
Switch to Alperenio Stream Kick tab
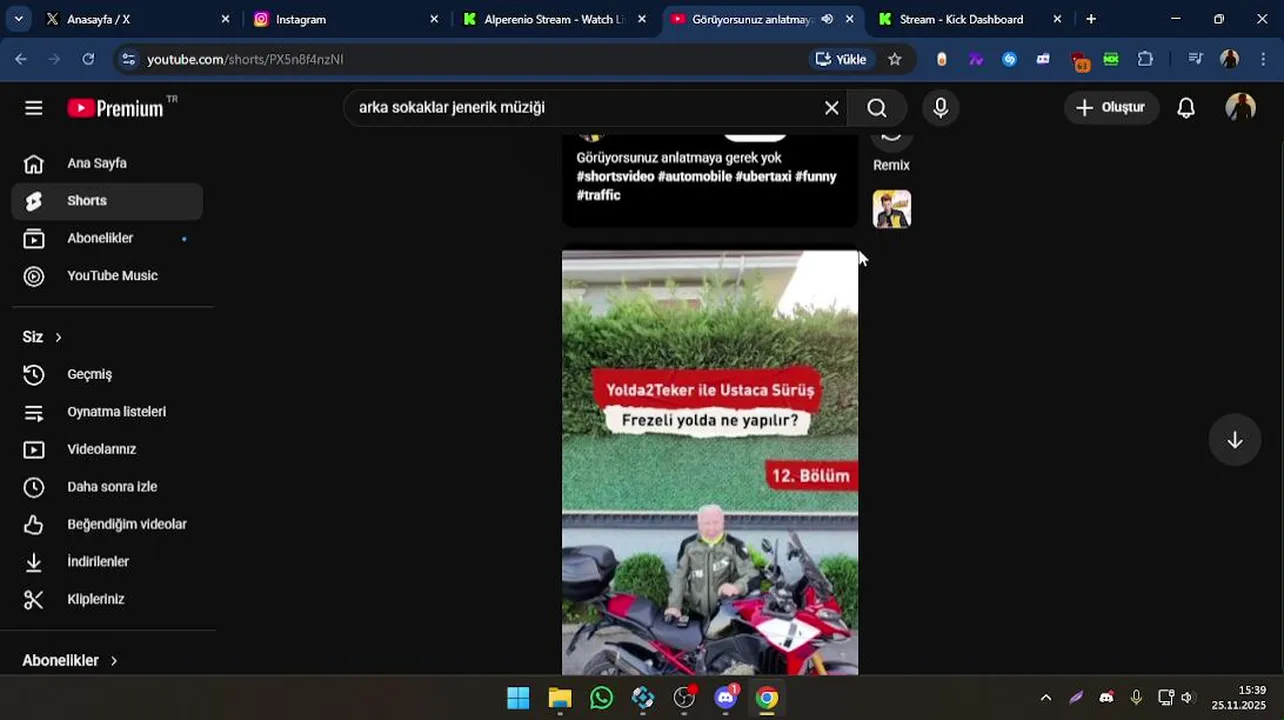555,19
